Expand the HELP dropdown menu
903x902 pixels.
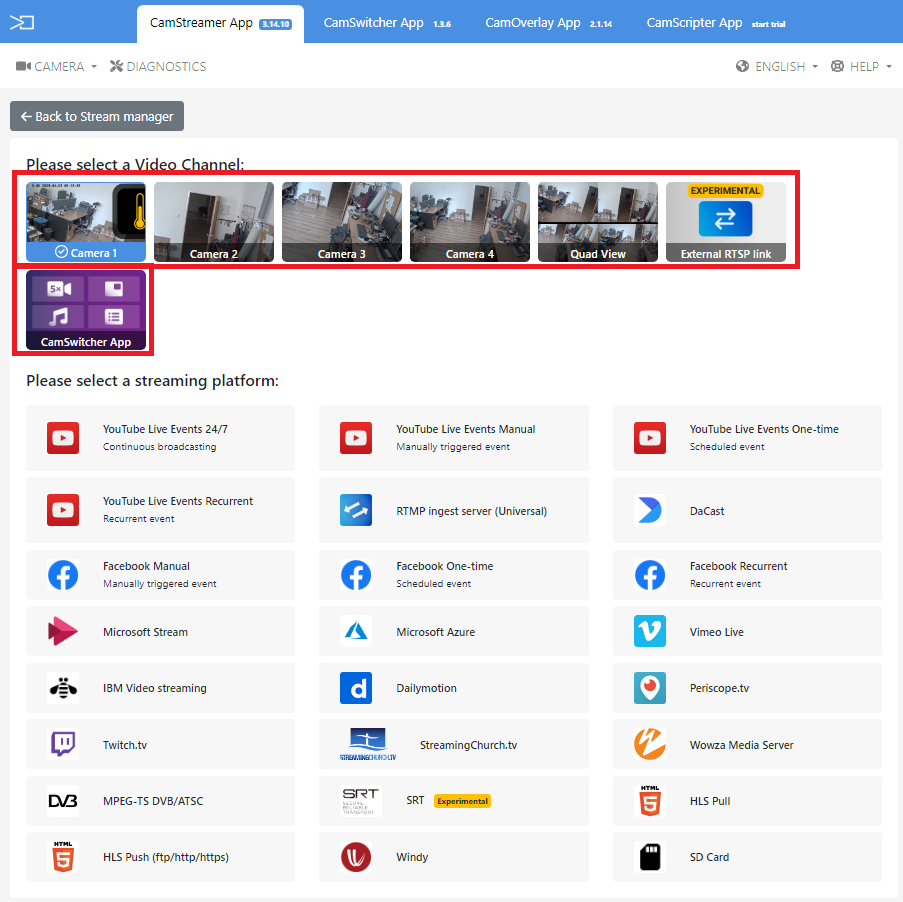tap(861, 66)
